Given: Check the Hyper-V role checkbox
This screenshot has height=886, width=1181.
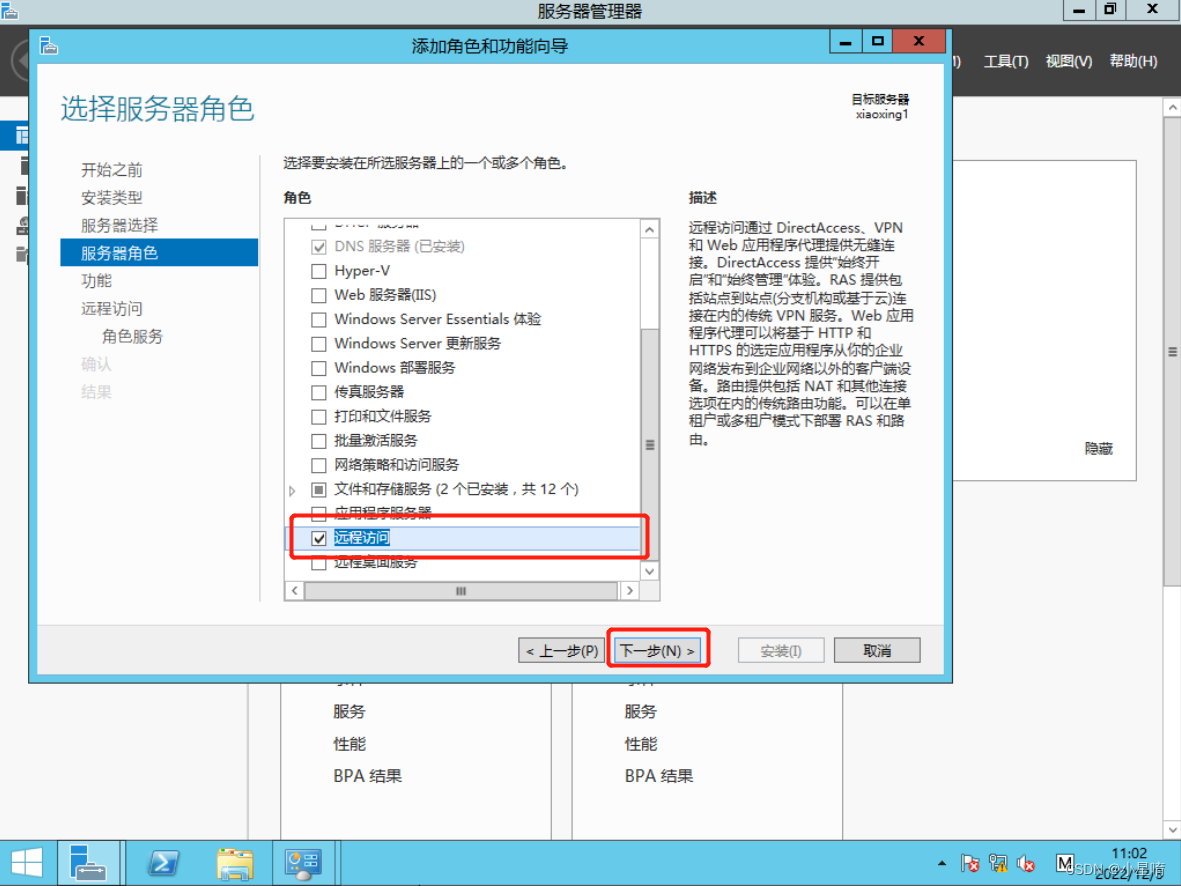Looking at the screenshot, I should click(319, 271).
